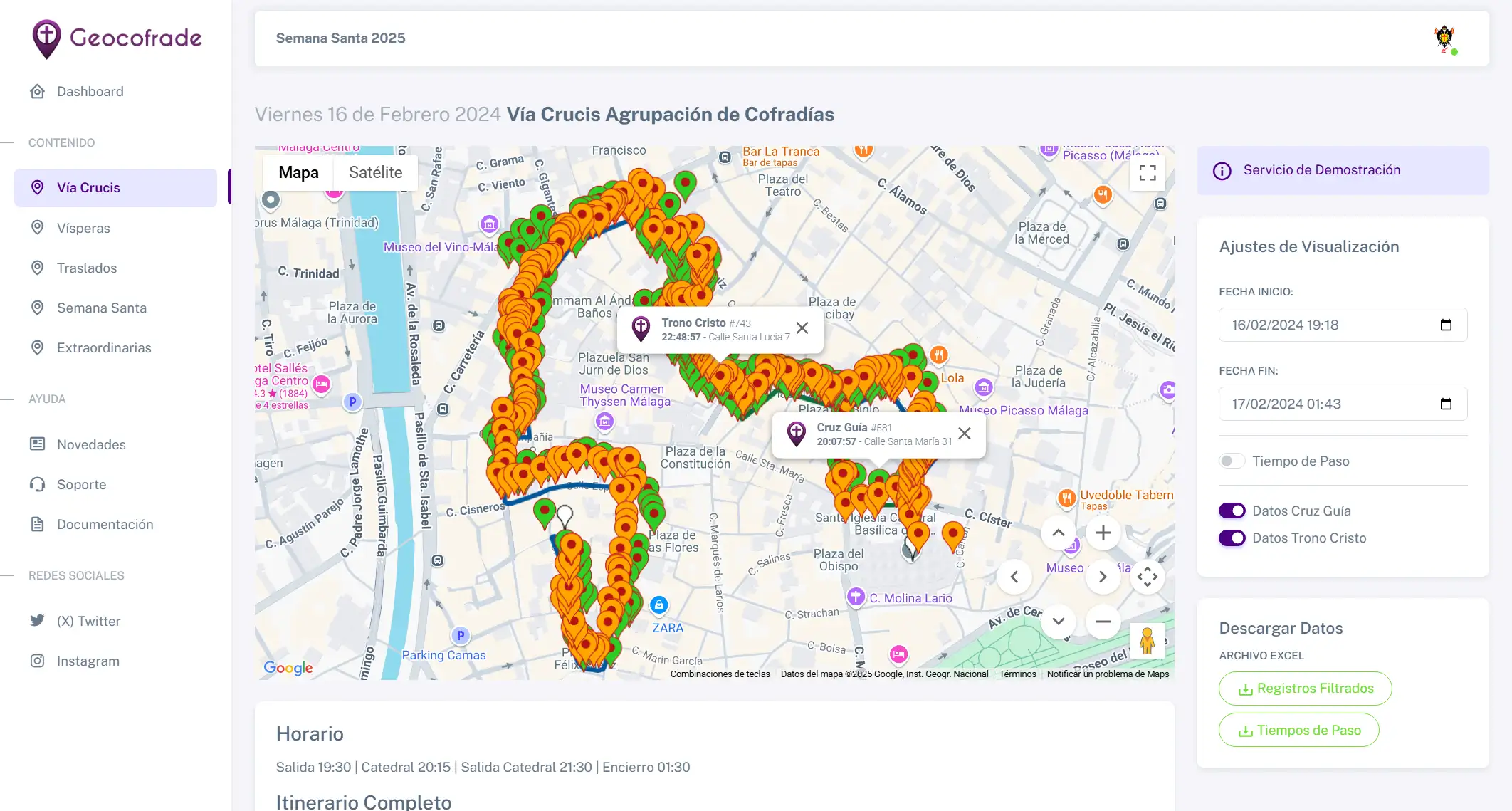Download Tiempos de Paso Excel file

[1298, 730]
